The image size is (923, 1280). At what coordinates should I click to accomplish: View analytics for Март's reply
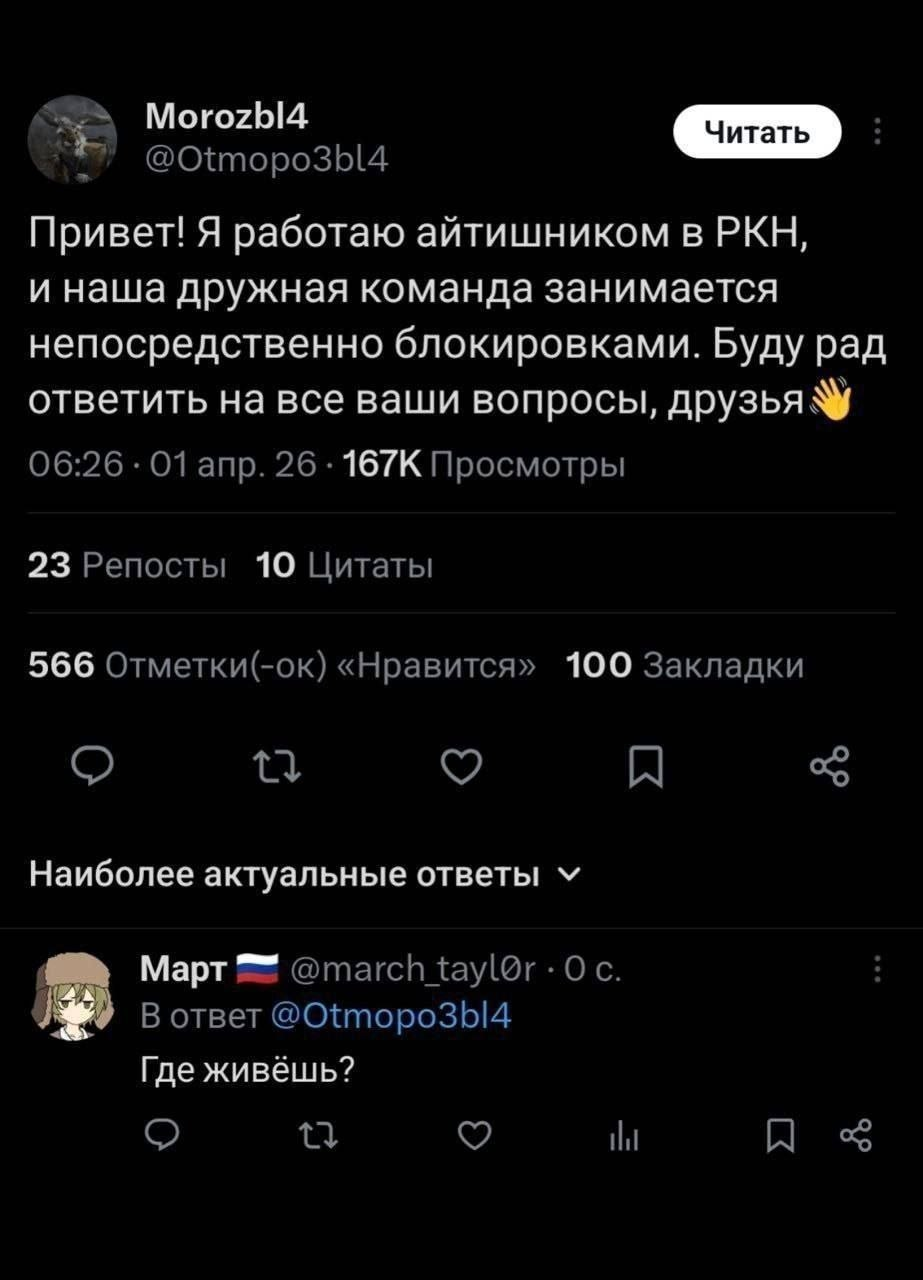[x=625, y=1135]
